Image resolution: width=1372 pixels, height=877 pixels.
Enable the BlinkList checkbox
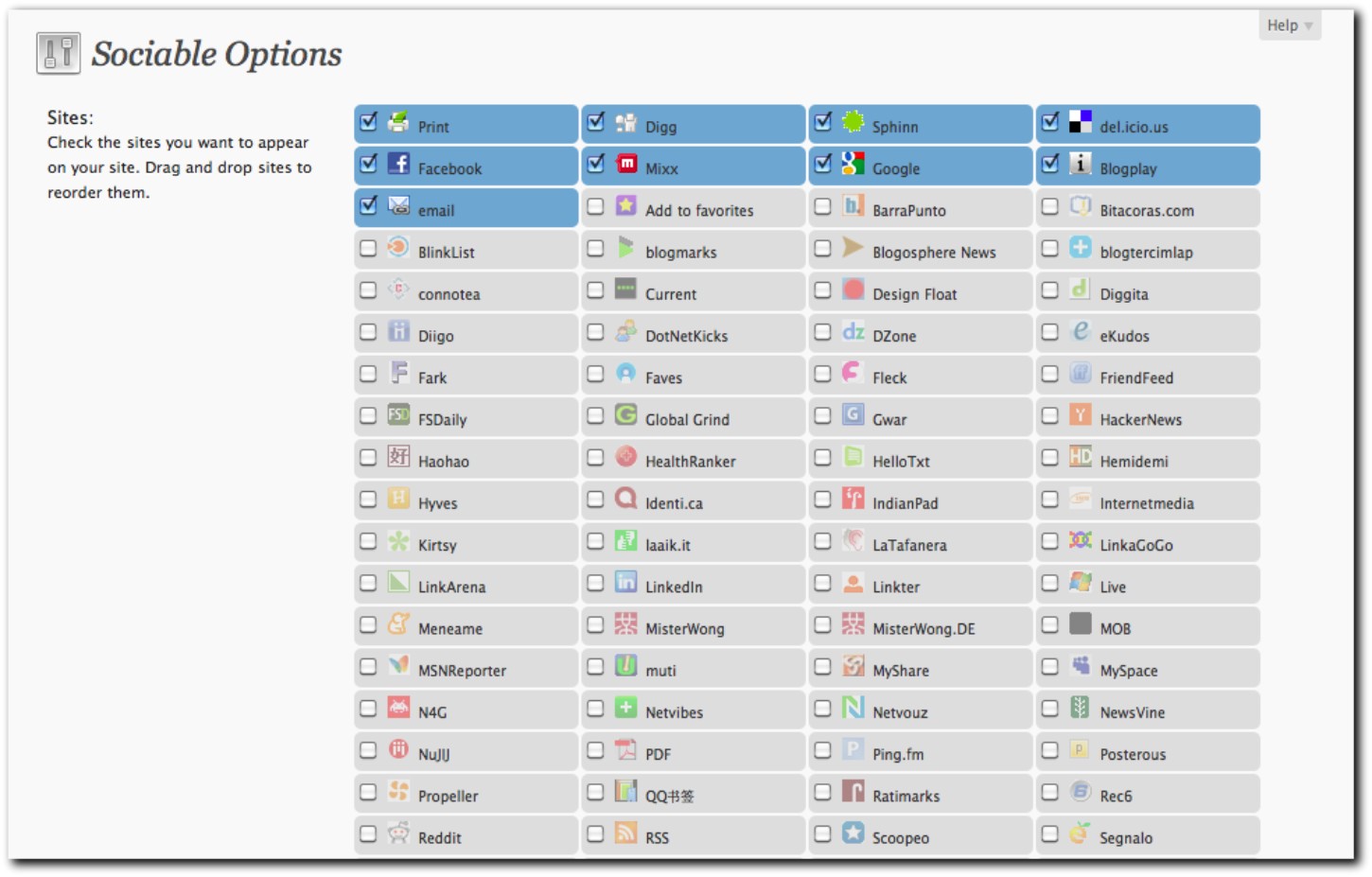coord(368,248)
